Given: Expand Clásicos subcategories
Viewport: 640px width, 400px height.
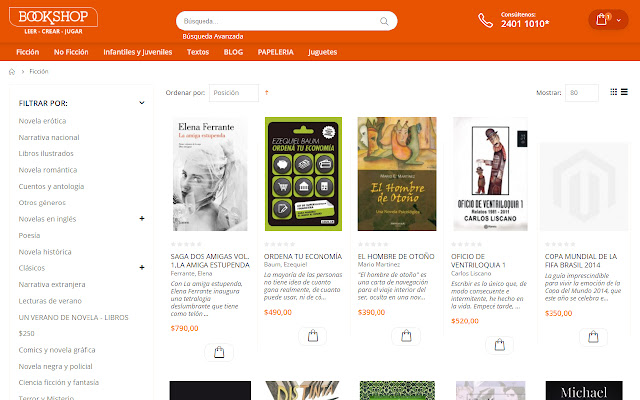Looking at the screenshot, I should click(142, 267).
